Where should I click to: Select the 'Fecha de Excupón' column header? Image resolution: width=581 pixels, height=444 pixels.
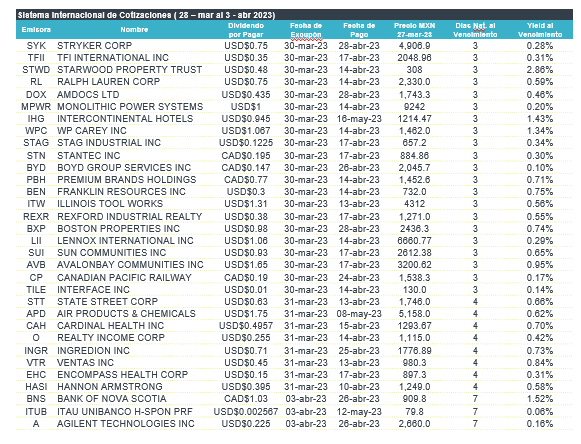[x=306, y=30]
